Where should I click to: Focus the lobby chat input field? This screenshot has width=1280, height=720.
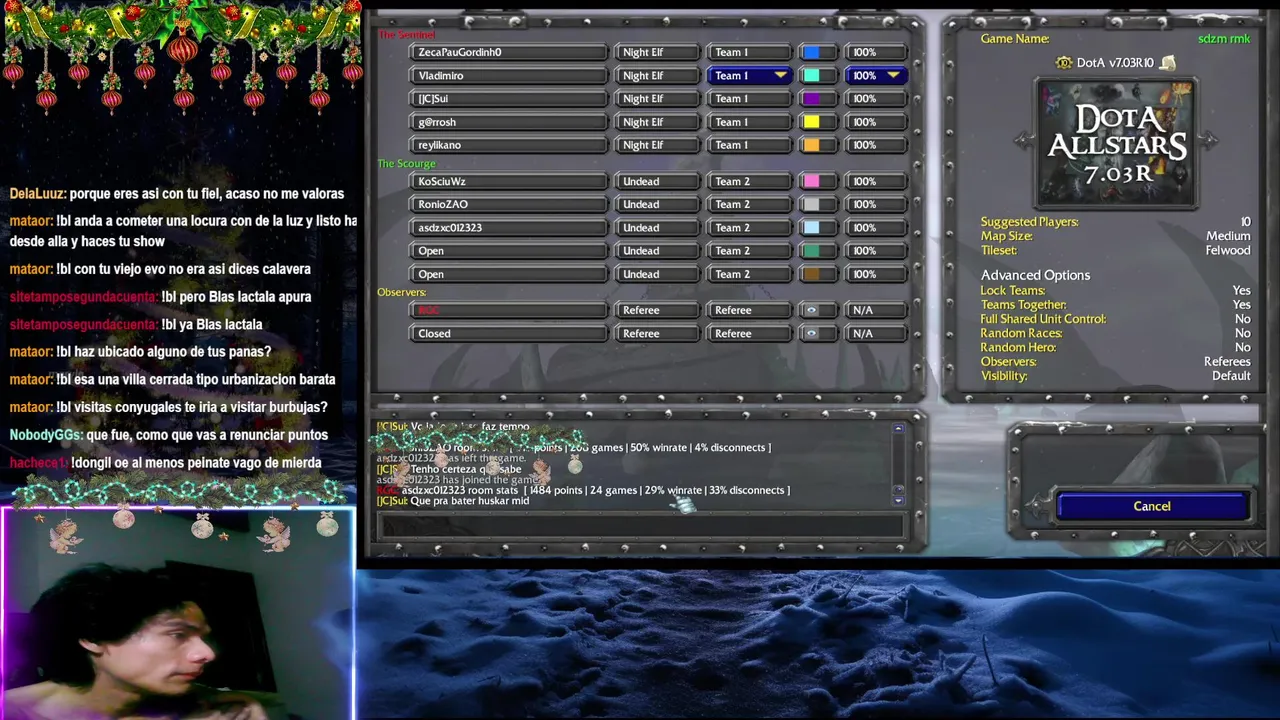(x=640, y=525)
